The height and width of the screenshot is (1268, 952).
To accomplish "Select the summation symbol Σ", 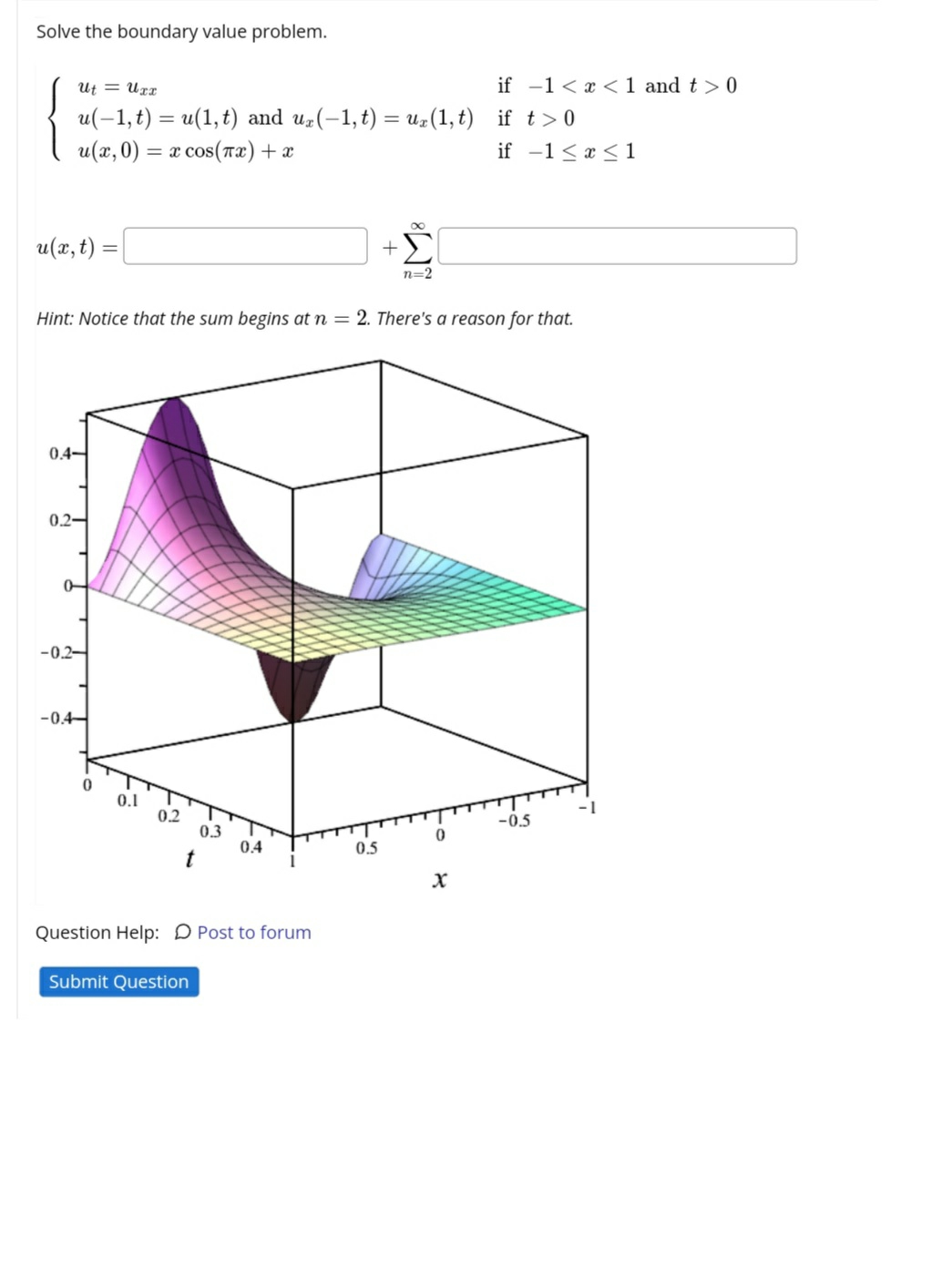I will (x=415, y=247).
